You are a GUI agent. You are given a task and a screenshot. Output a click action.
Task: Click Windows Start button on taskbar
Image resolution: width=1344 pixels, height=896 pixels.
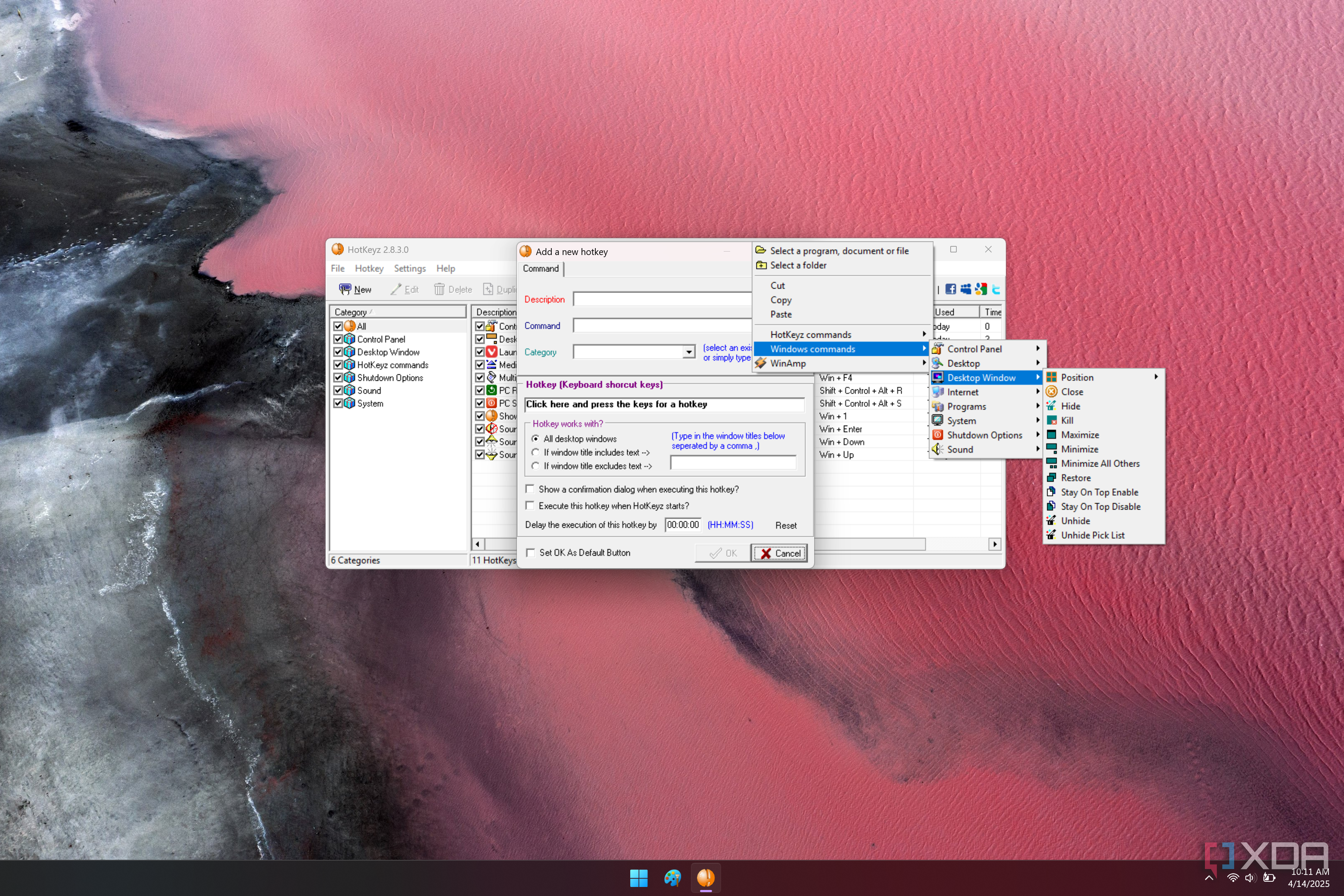tap(638, 878)
